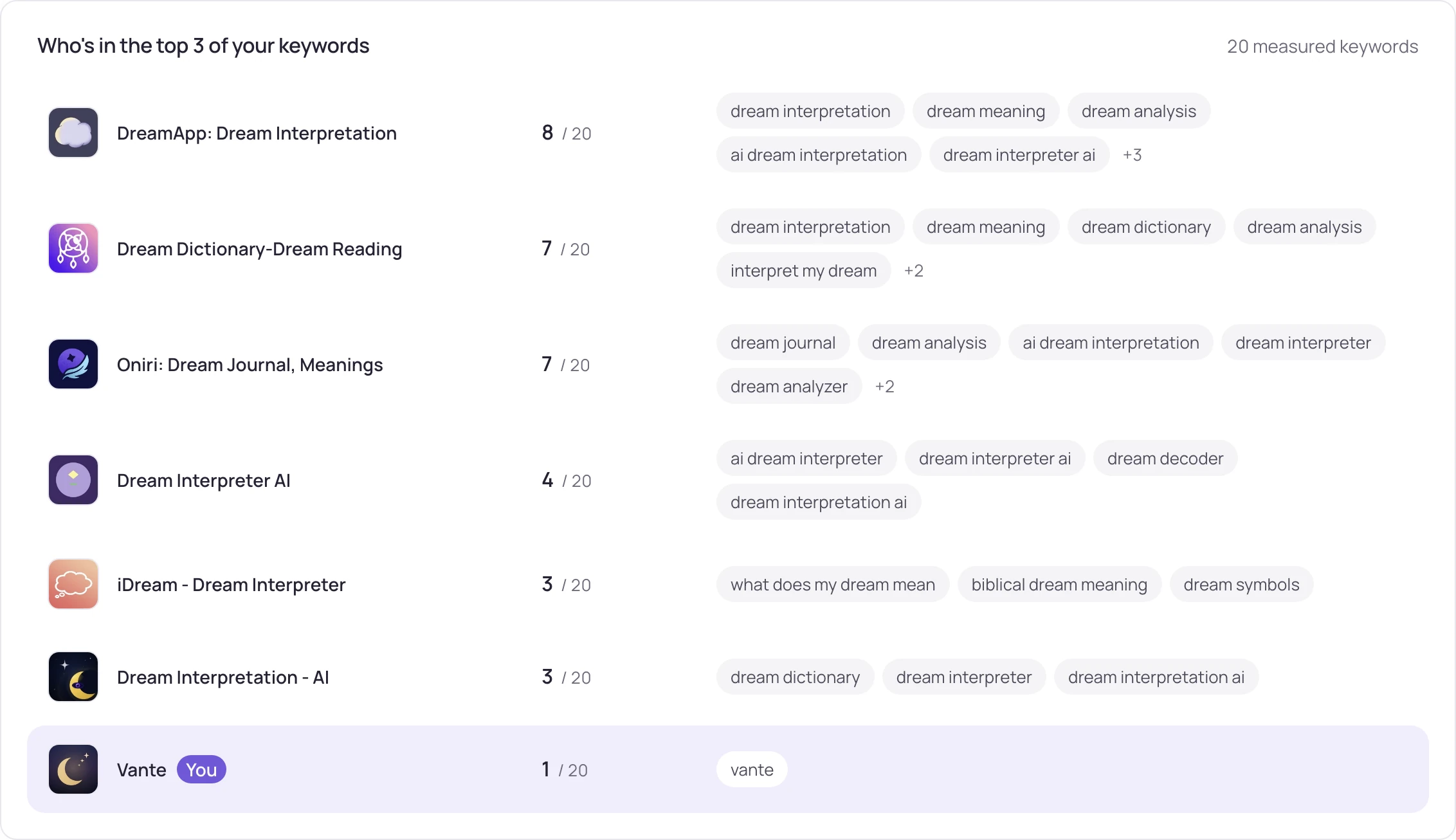Select the 'ai dream interpreter' keyword chip
Viewport: 1456px width, 840px height.
[x=806, y=458]
